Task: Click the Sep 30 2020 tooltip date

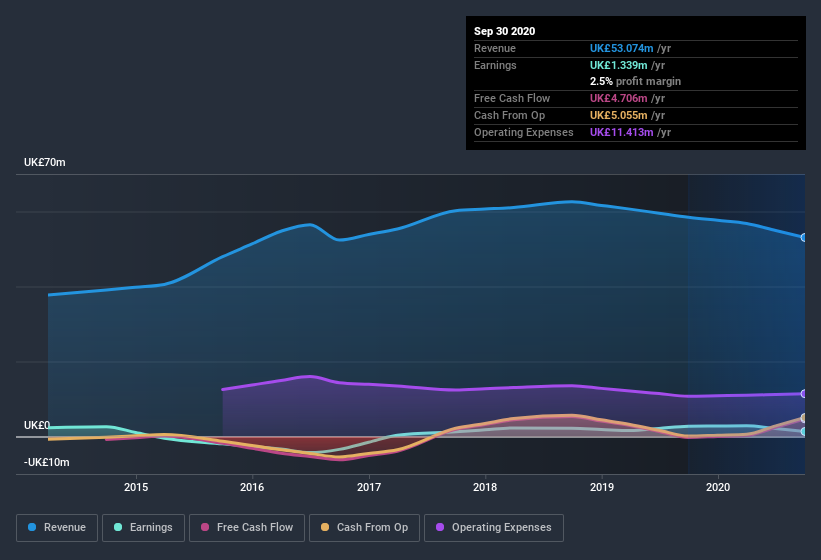Action: coord(505,31)
